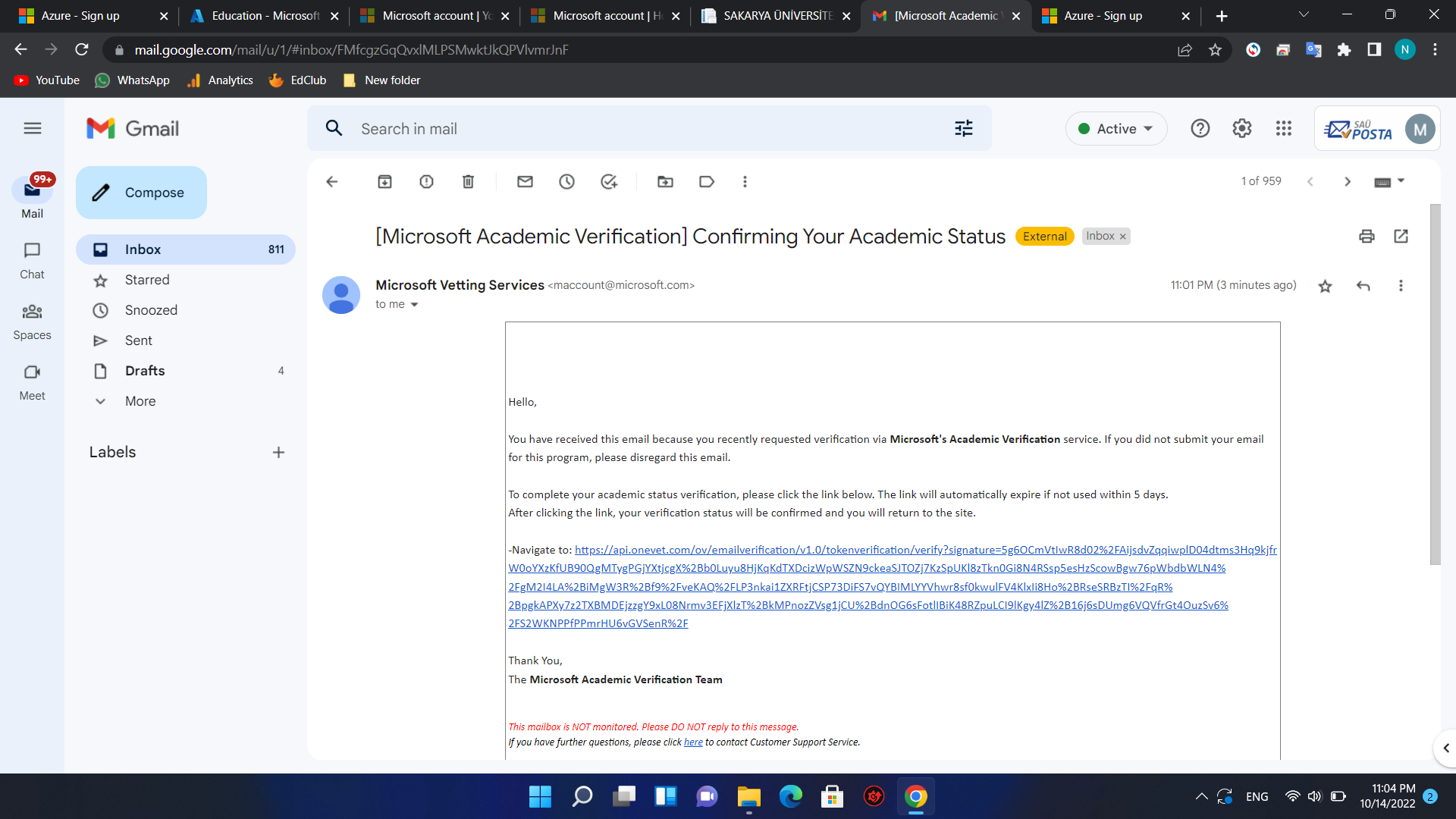This screenshot has height=819, width=1456.
Task: Remove the Inbox label from the email
Action: coord(1123,237)
